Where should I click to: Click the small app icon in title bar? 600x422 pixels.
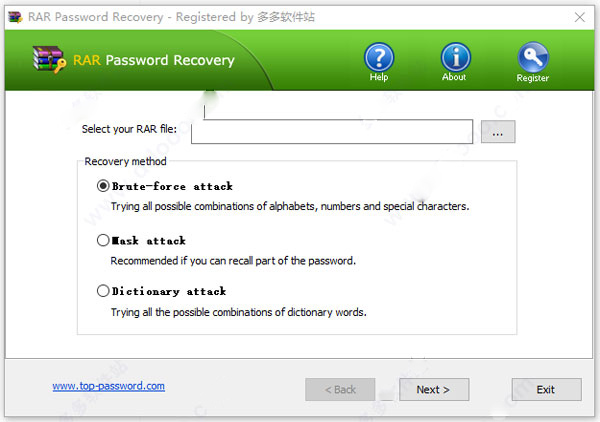[14, 15]
